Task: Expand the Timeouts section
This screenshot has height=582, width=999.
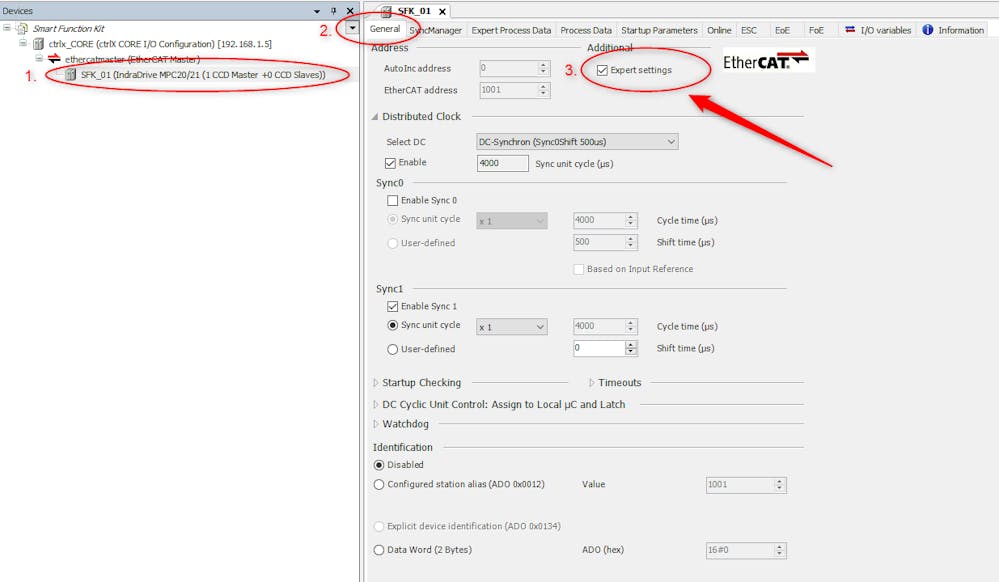Action: coord(591,382)
